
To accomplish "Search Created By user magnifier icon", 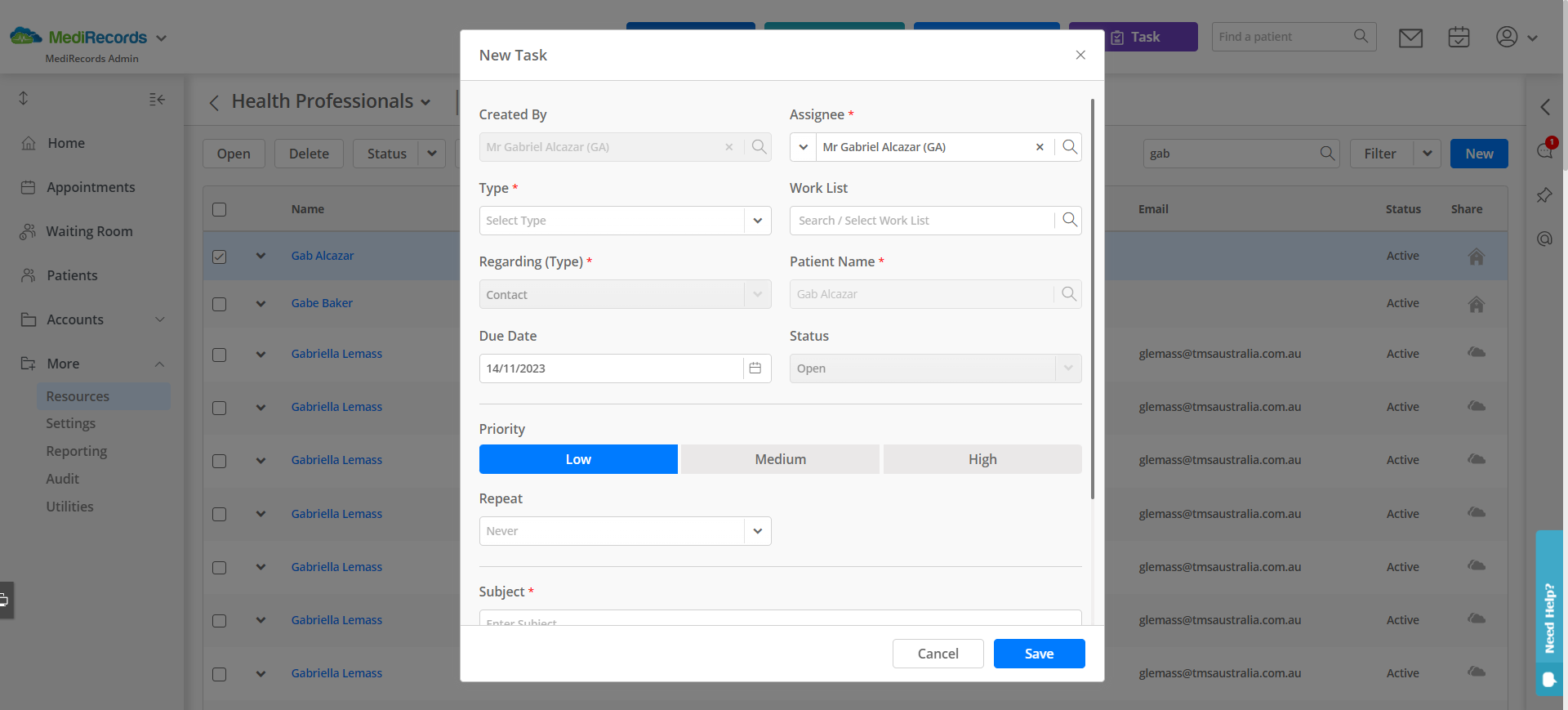I will pos(759,147).
